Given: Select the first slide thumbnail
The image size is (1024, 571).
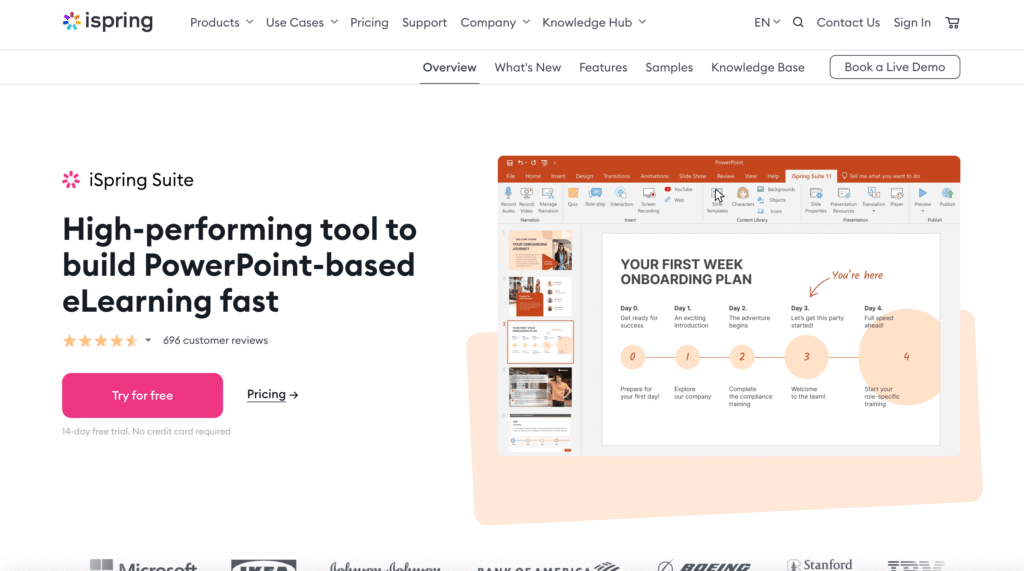Looking at the screenshot, I should [540, 250].
